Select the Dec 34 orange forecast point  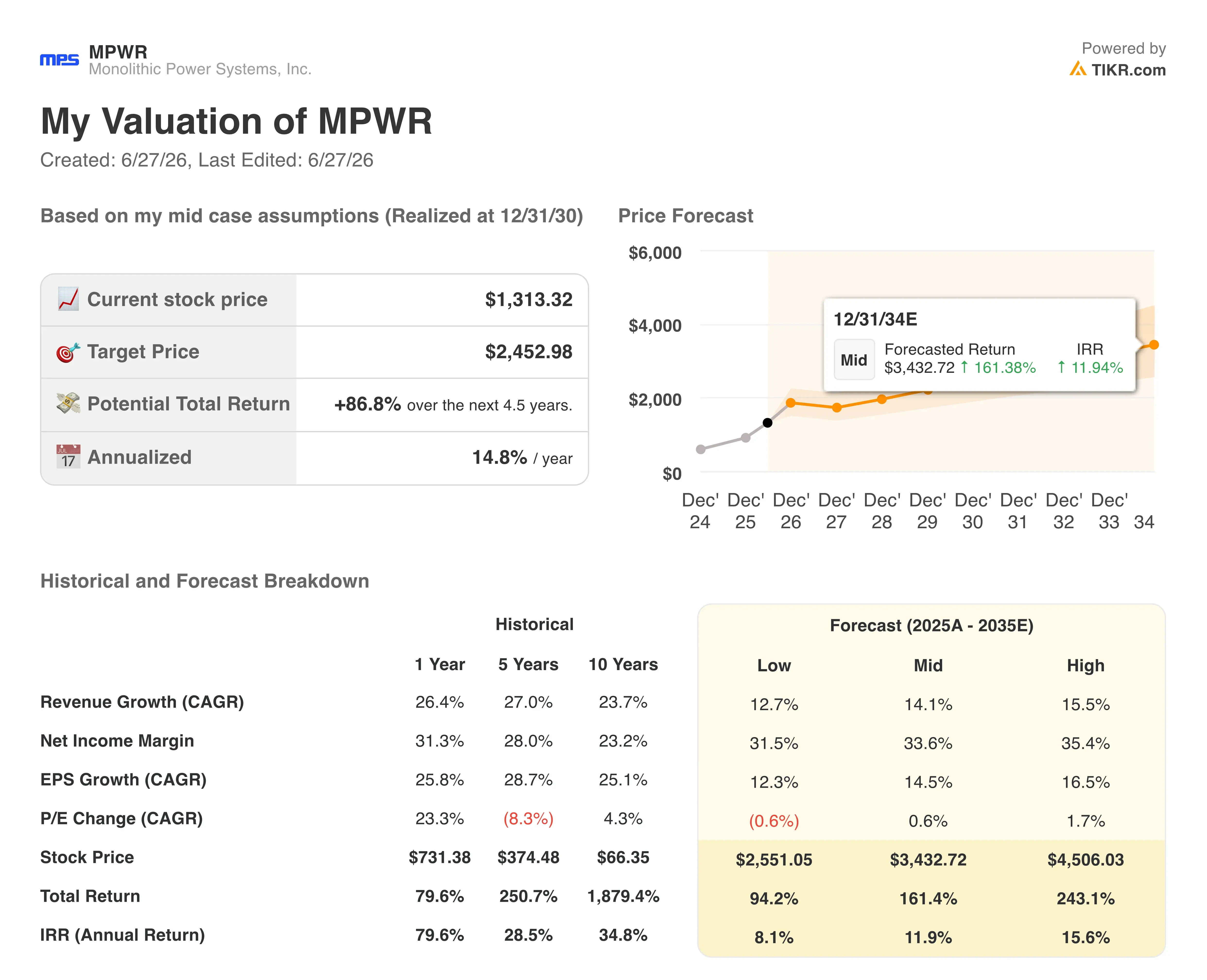coord(1154,345)
